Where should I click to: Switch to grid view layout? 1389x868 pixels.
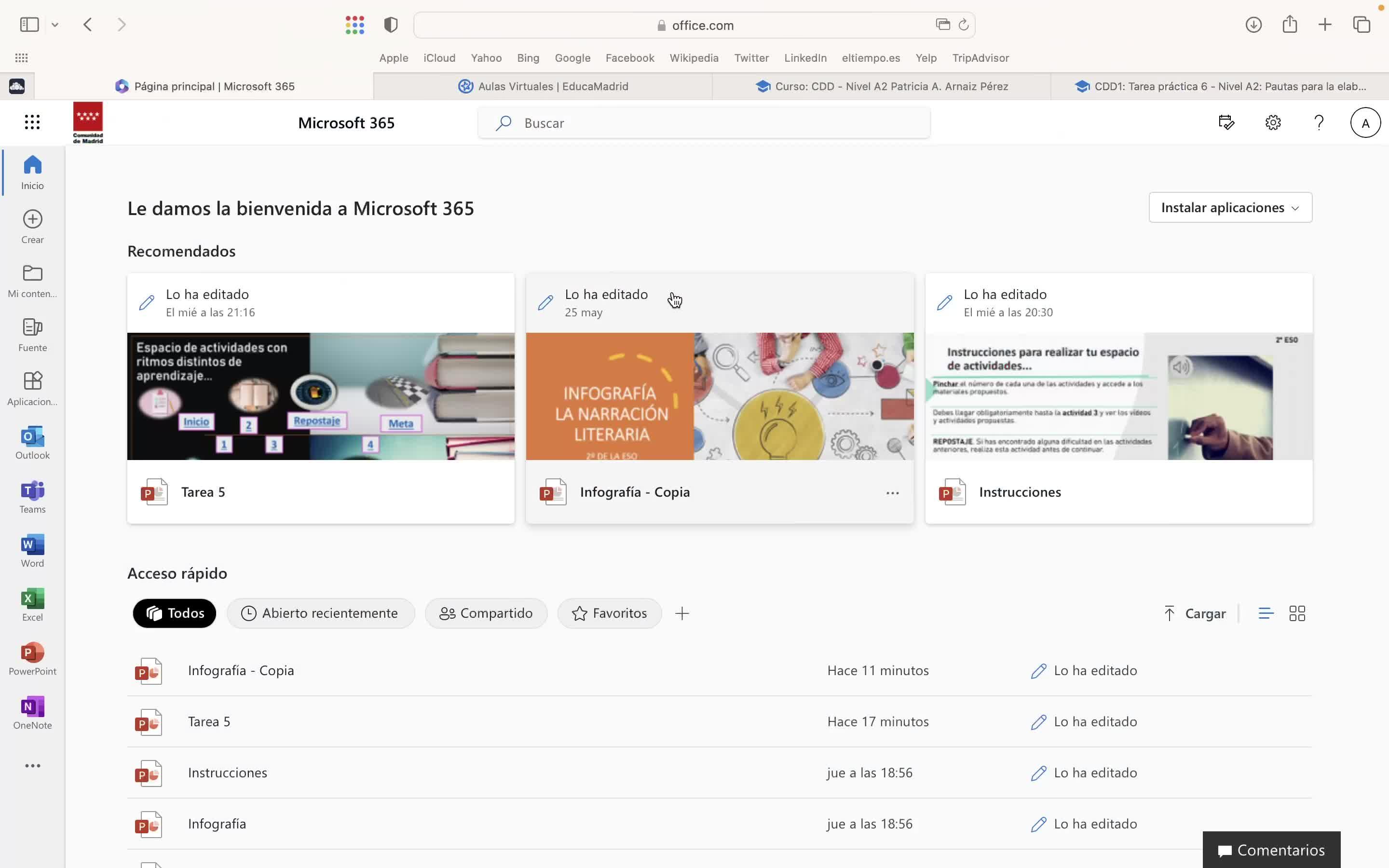[1296, 613]
